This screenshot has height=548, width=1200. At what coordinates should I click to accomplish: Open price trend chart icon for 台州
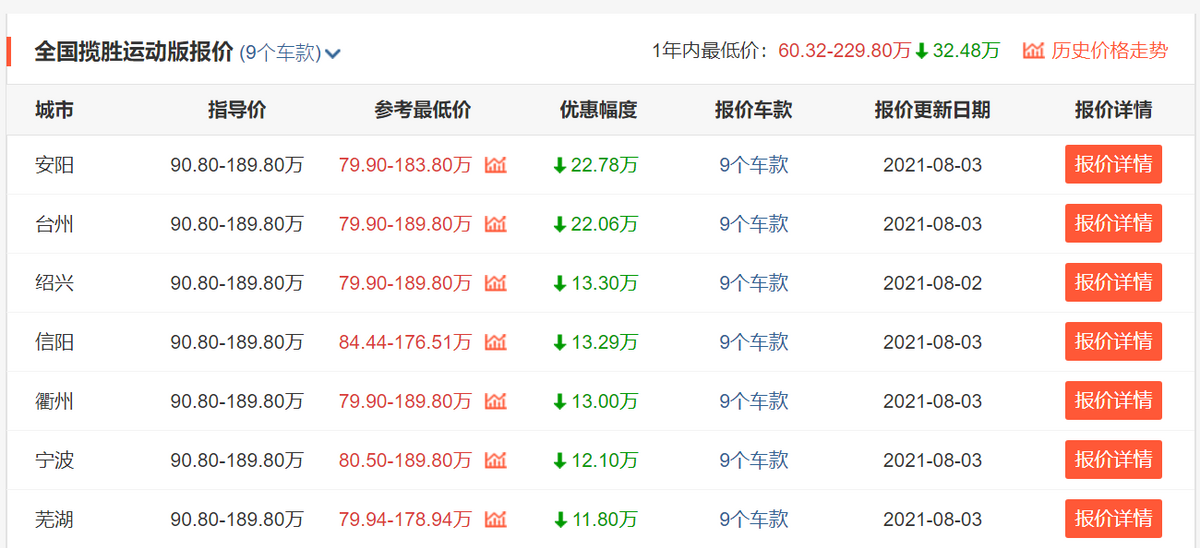click(x=496, y=224)
